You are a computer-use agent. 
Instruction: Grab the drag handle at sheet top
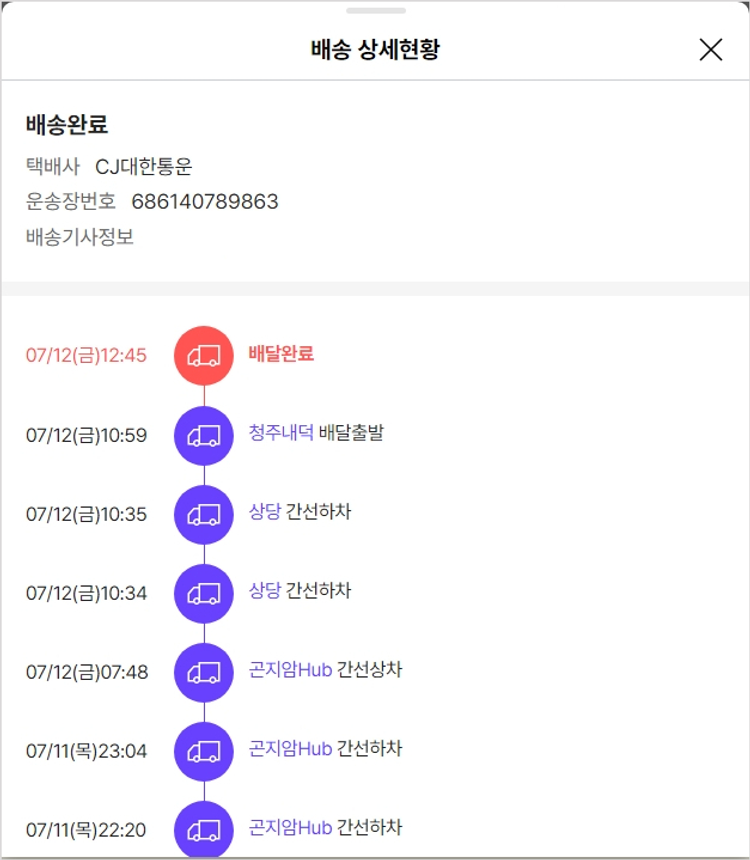pos(375,11)
